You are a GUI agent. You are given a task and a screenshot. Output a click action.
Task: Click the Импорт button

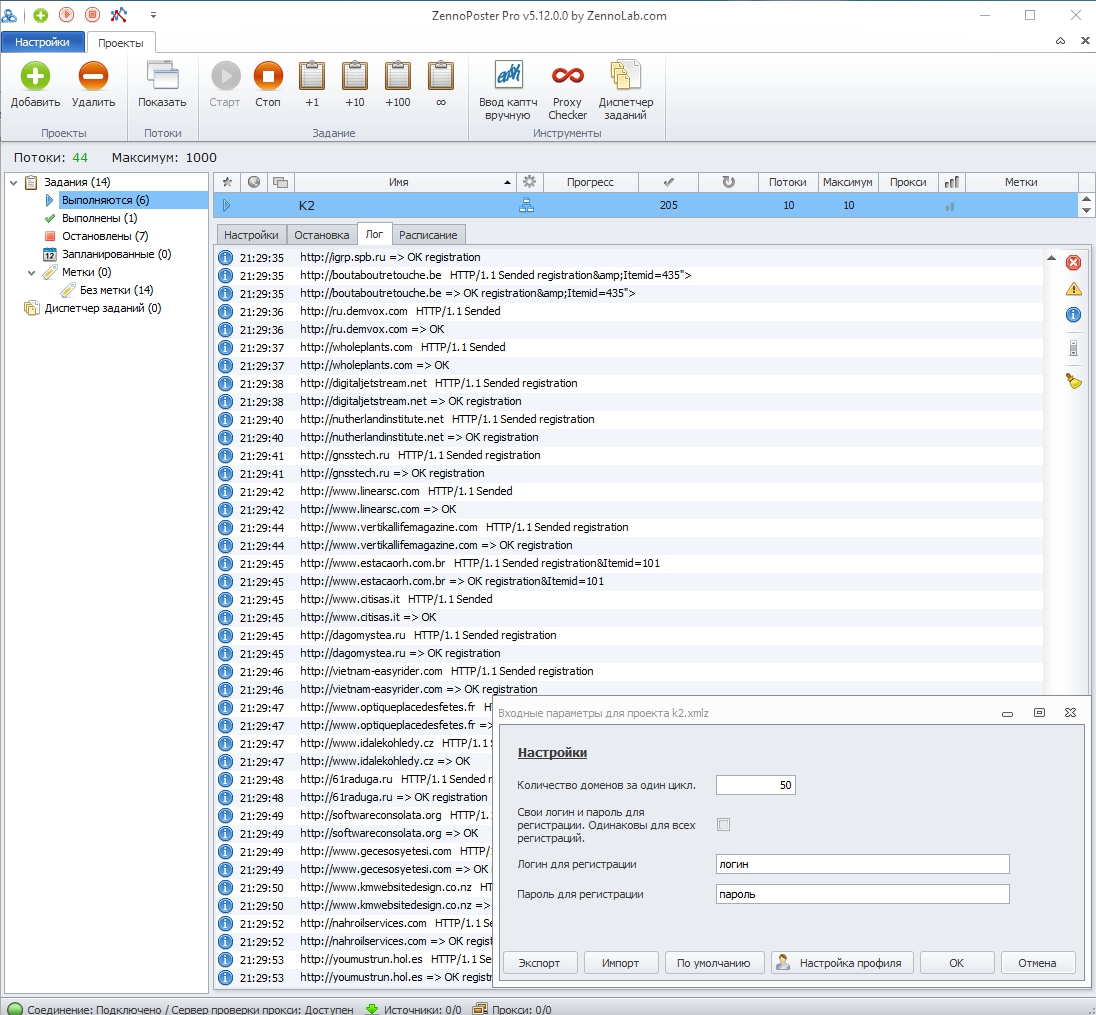(621, 963)
